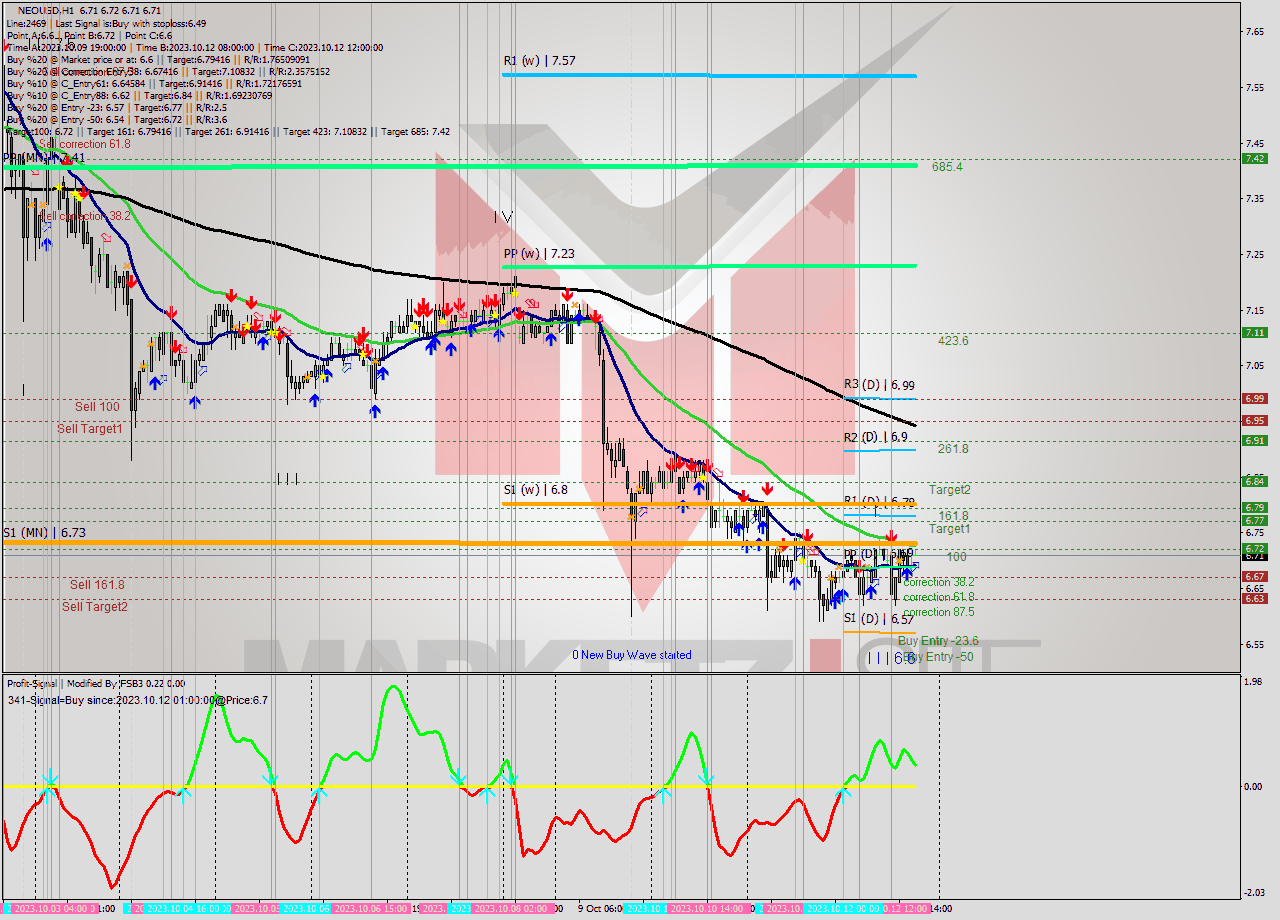Select the 'S1 (w) | 6.8' support label
The height and width of the screenshot is (920, 1280).
coord(535,490)
